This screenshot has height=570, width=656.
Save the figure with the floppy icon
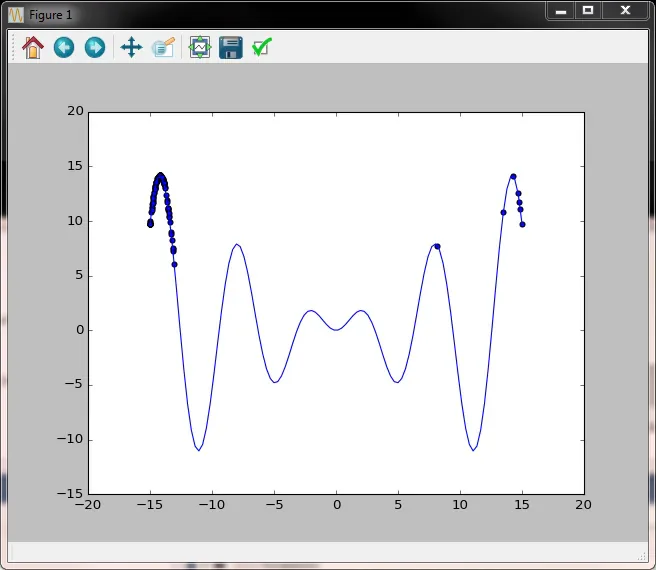click(231, 47)
